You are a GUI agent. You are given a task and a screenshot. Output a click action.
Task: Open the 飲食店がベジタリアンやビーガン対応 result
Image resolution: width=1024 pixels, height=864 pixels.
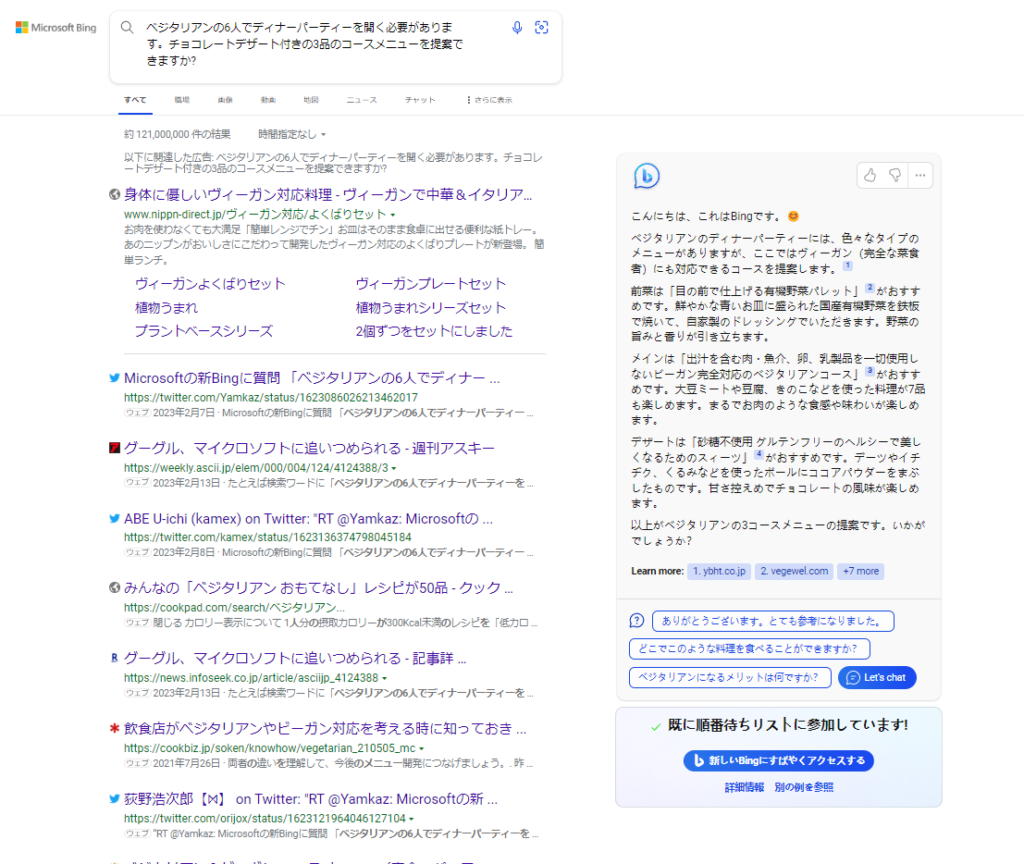[x=325, y=728]
